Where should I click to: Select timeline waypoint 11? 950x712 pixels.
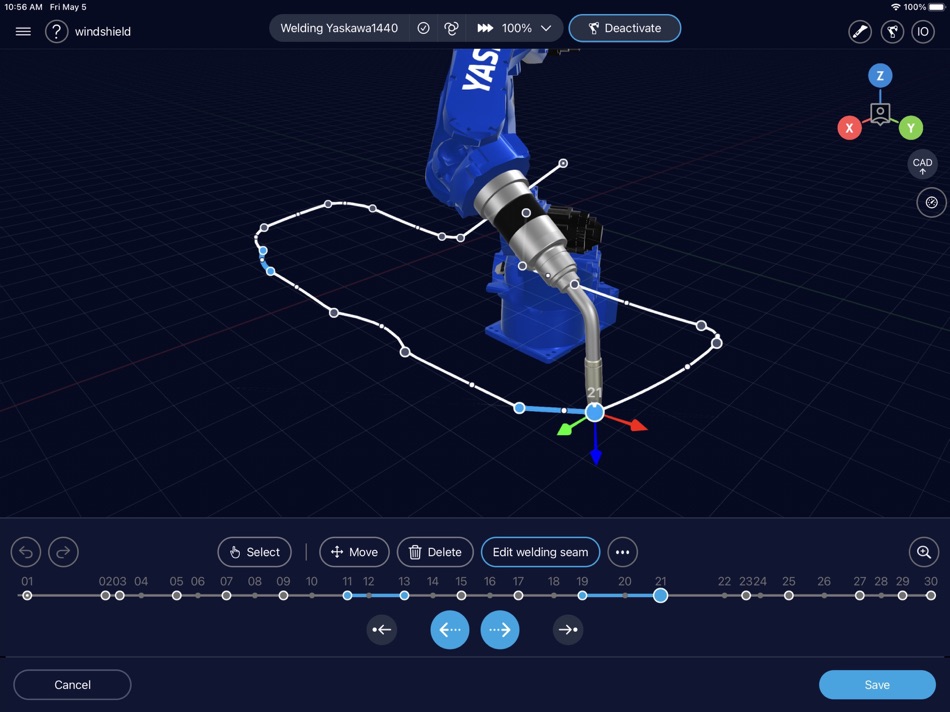tap(347, 596)
